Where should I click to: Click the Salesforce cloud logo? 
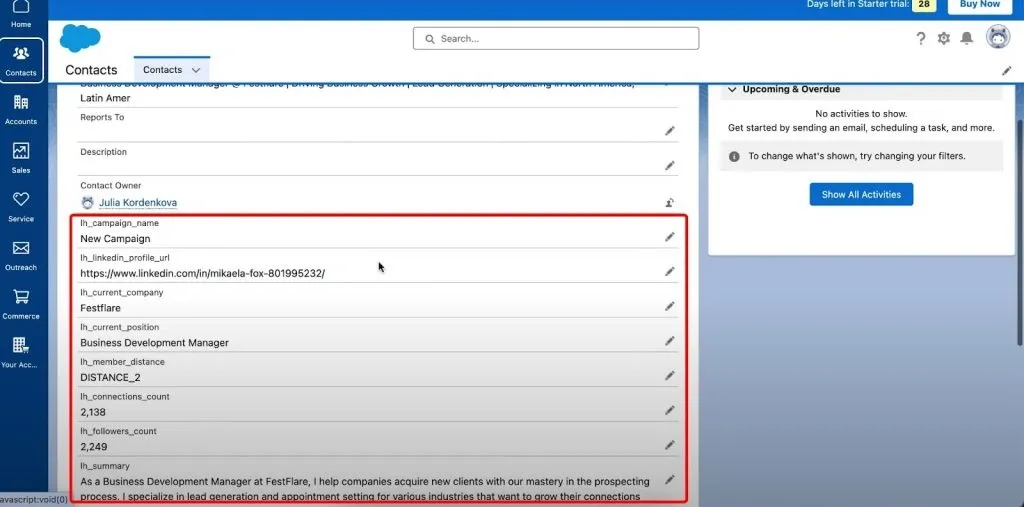click(x=80, y=38)
